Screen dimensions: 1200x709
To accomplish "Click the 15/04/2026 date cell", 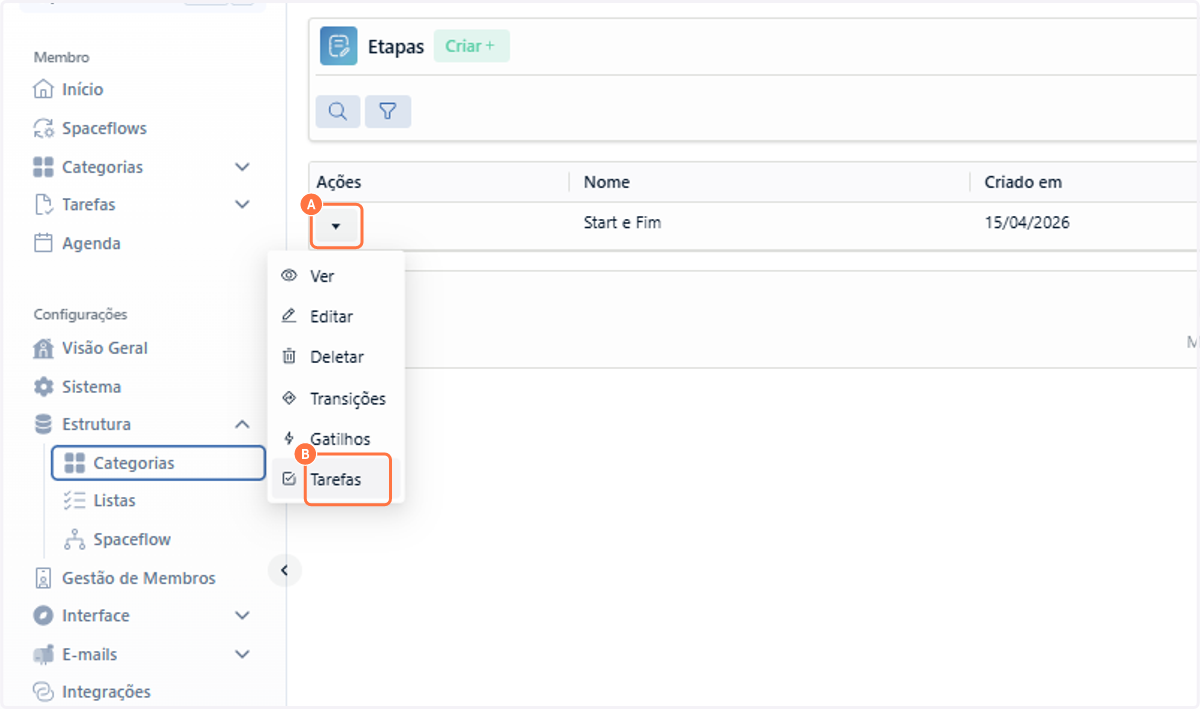I will (x=1027, y=223).
